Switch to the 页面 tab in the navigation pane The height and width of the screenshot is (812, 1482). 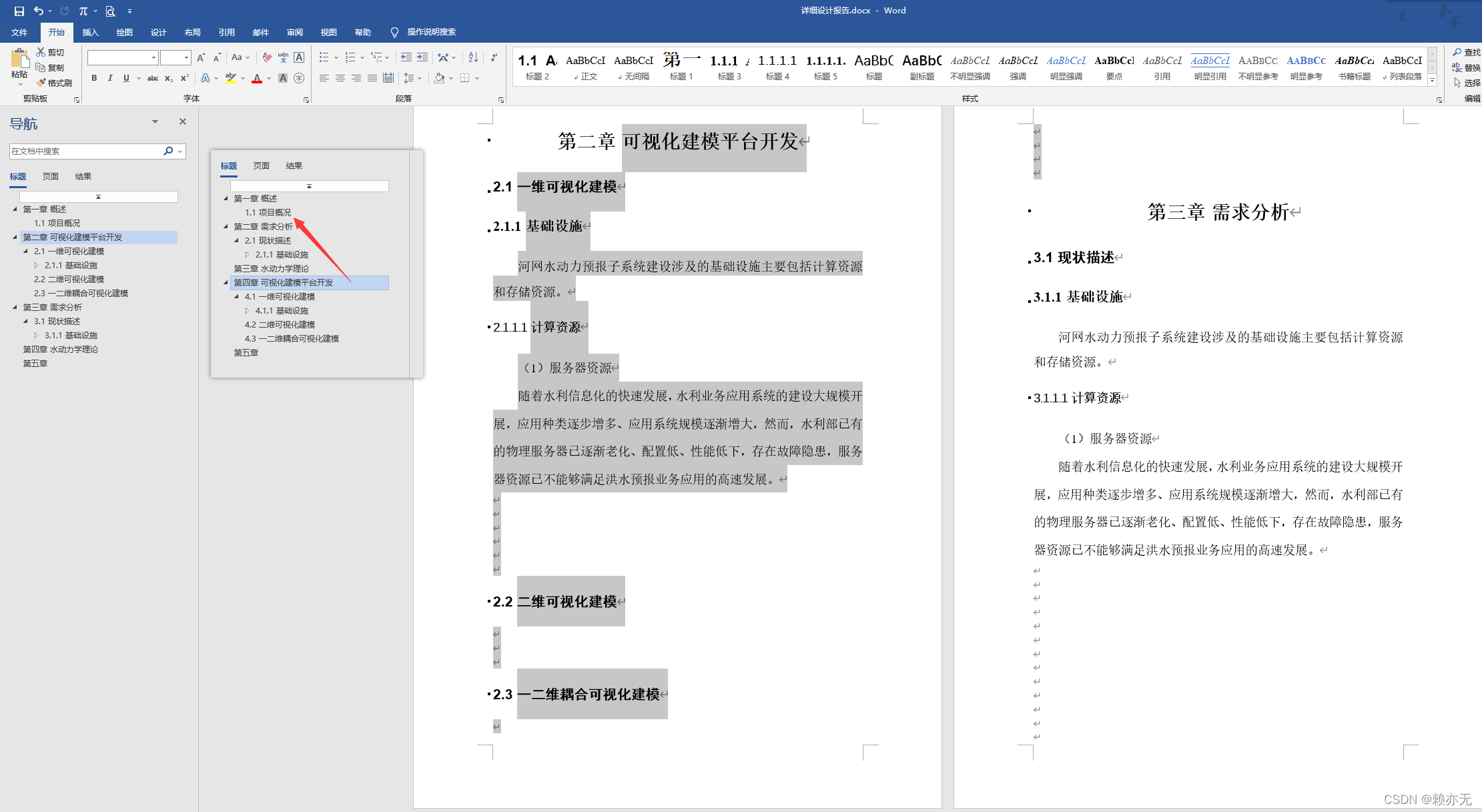(x=51, y=176)
